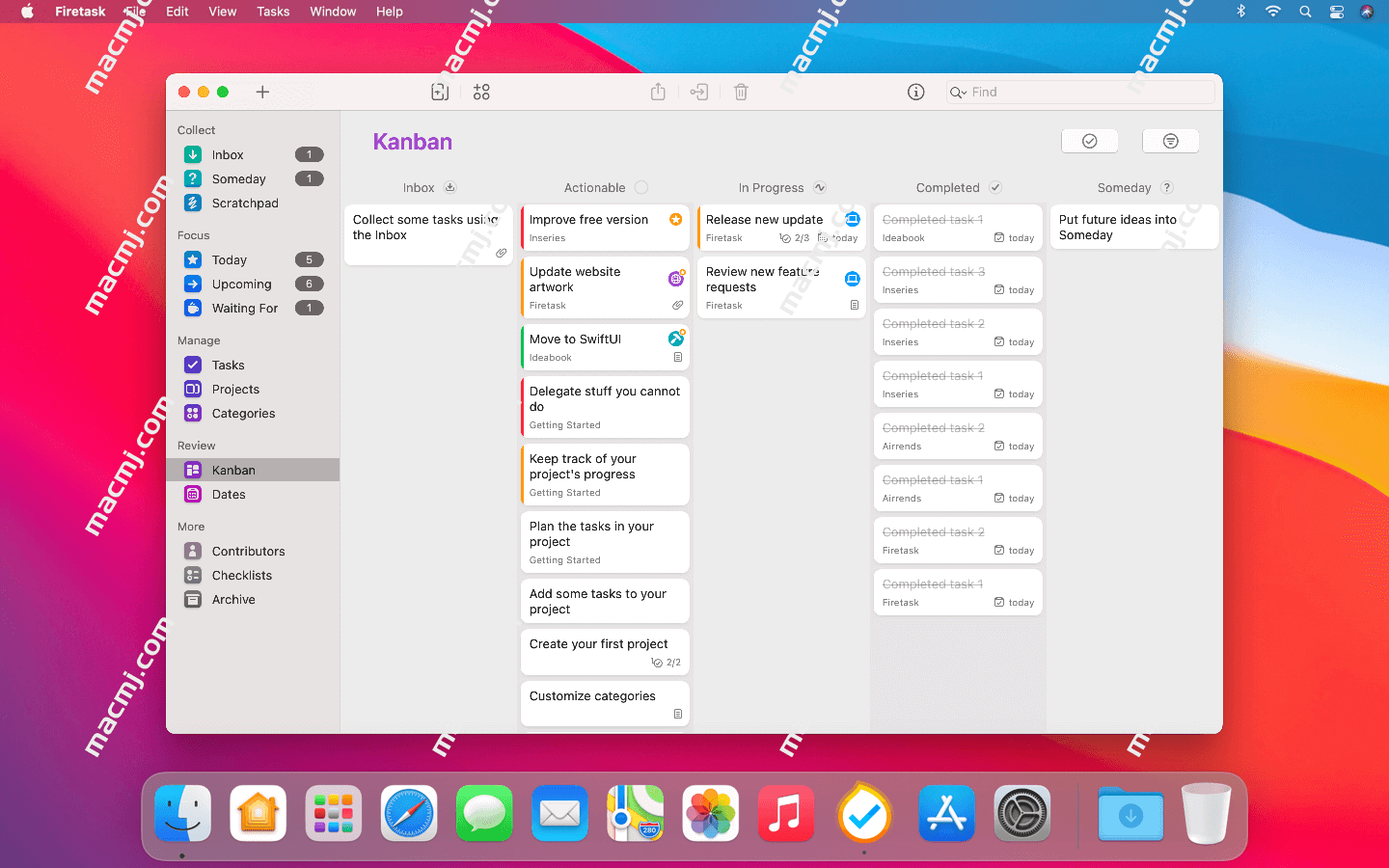The width and height of the screenshot is (1389, 868).
Task: Open the Tasks menu
Action: pyautogui.click(x=273, y=12)
